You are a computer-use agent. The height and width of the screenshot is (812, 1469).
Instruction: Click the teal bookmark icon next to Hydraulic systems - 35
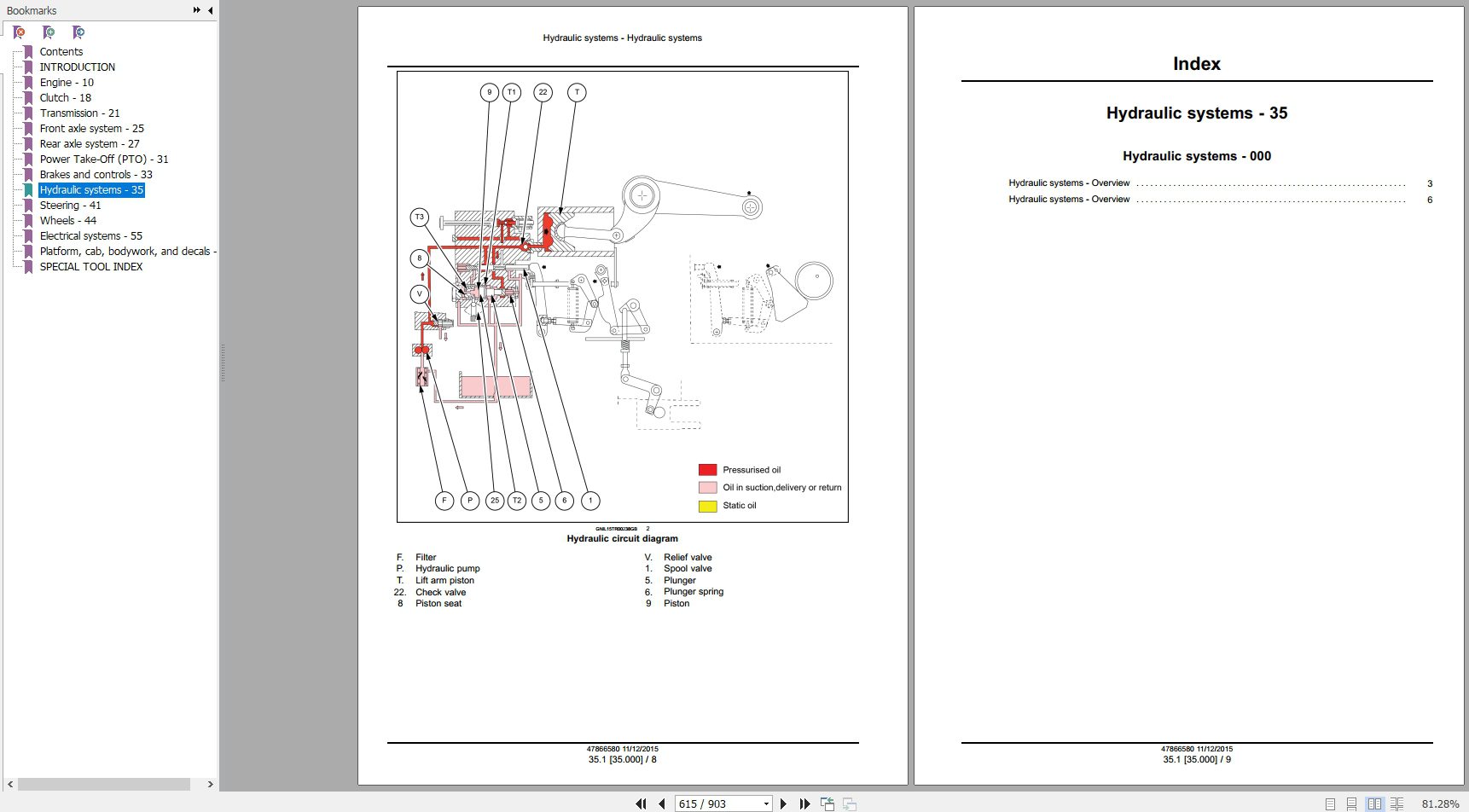(28, 190)
